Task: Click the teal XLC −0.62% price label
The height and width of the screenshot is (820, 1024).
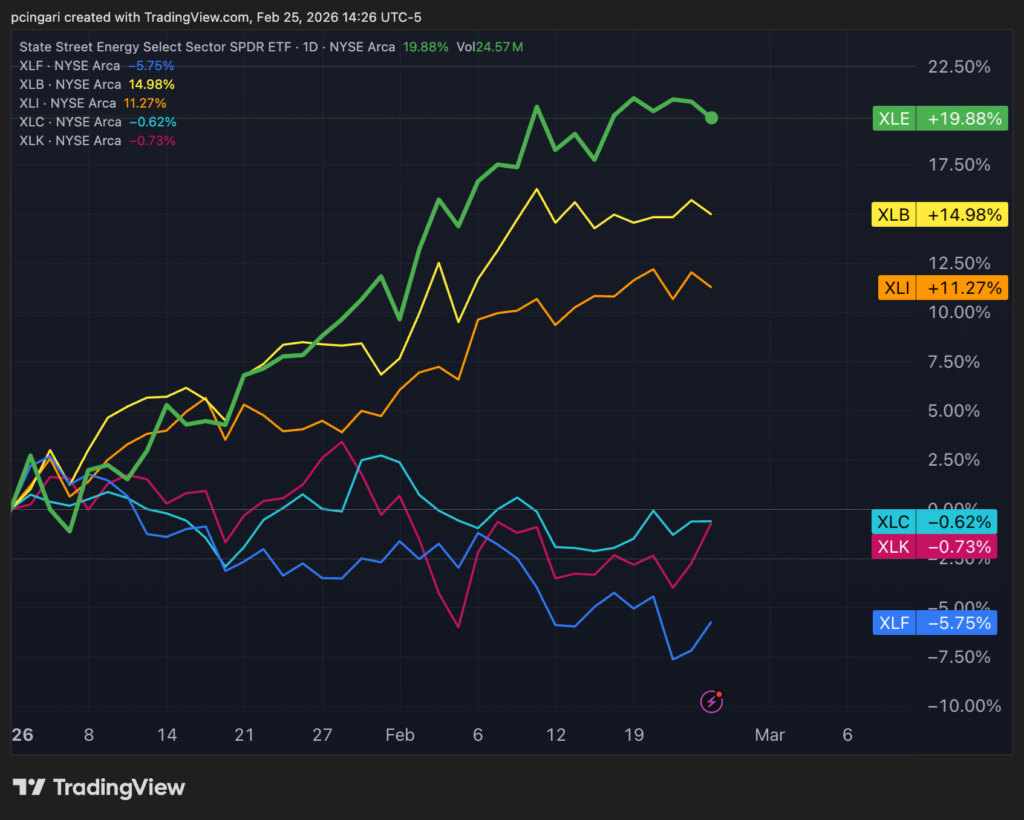Action: pyautogui.click(x=935, y=521)
